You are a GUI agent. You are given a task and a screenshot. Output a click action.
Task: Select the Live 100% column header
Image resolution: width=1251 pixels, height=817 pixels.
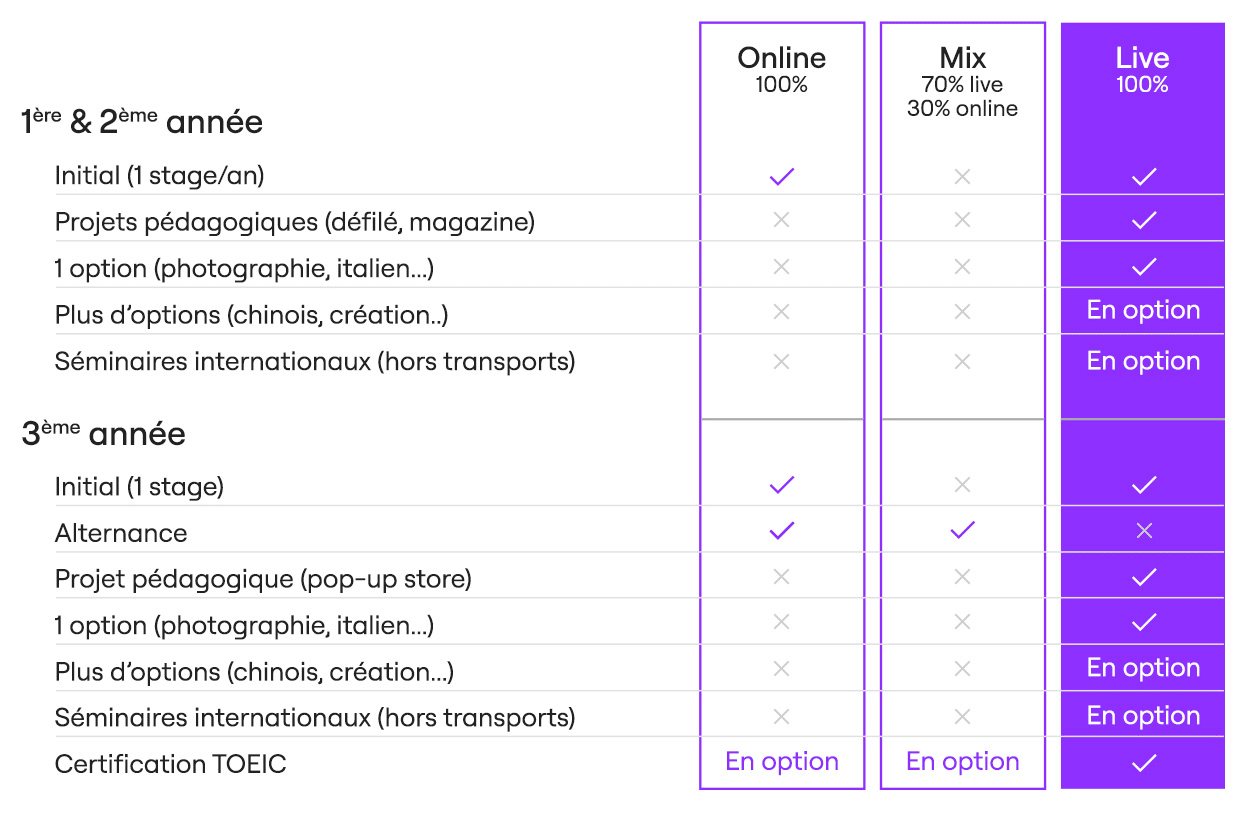point(1143,69)
